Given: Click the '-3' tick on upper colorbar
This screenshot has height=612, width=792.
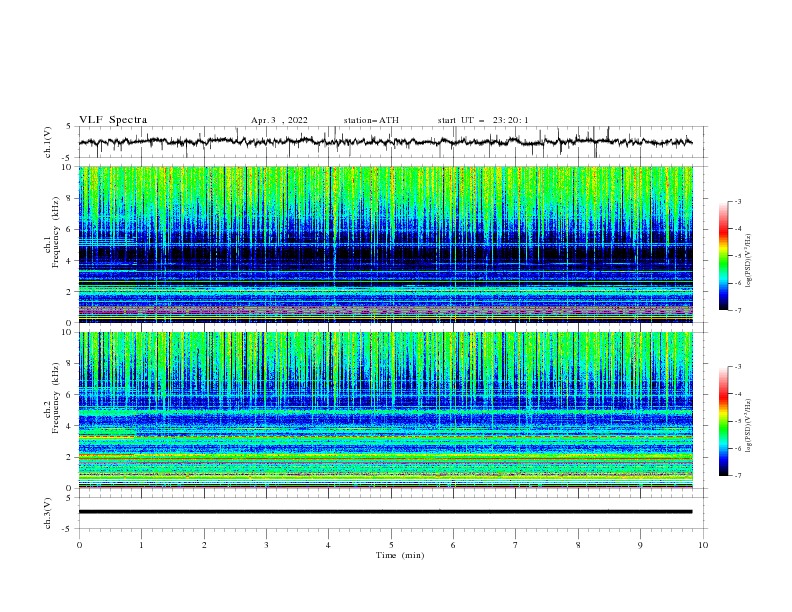Looking at the screenshot, I should [x=737, y=201].
